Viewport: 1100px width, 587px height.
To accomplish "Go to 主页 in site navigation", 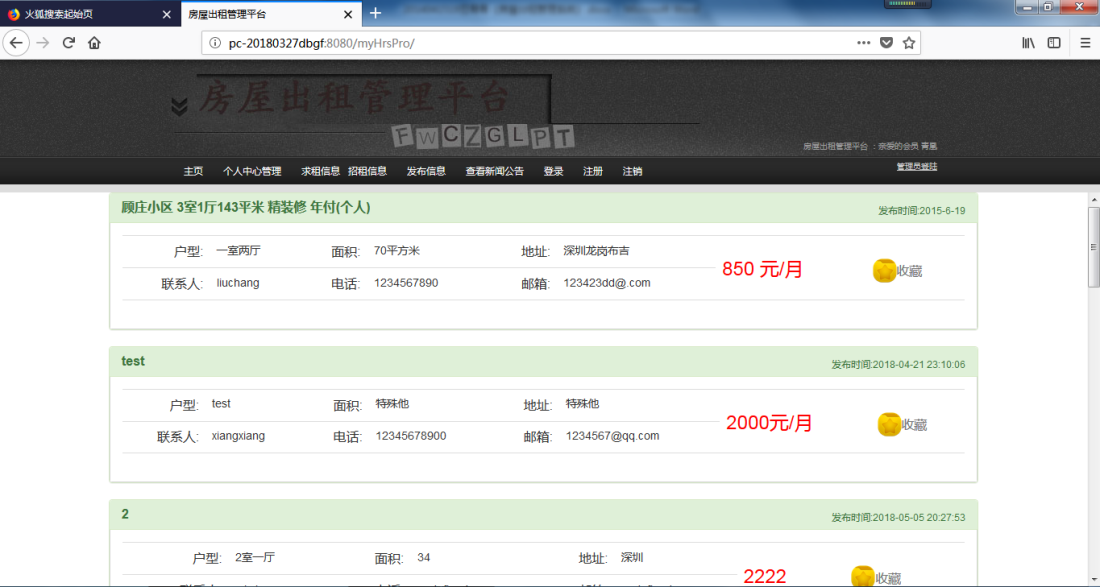I will [x=193, y=171].
